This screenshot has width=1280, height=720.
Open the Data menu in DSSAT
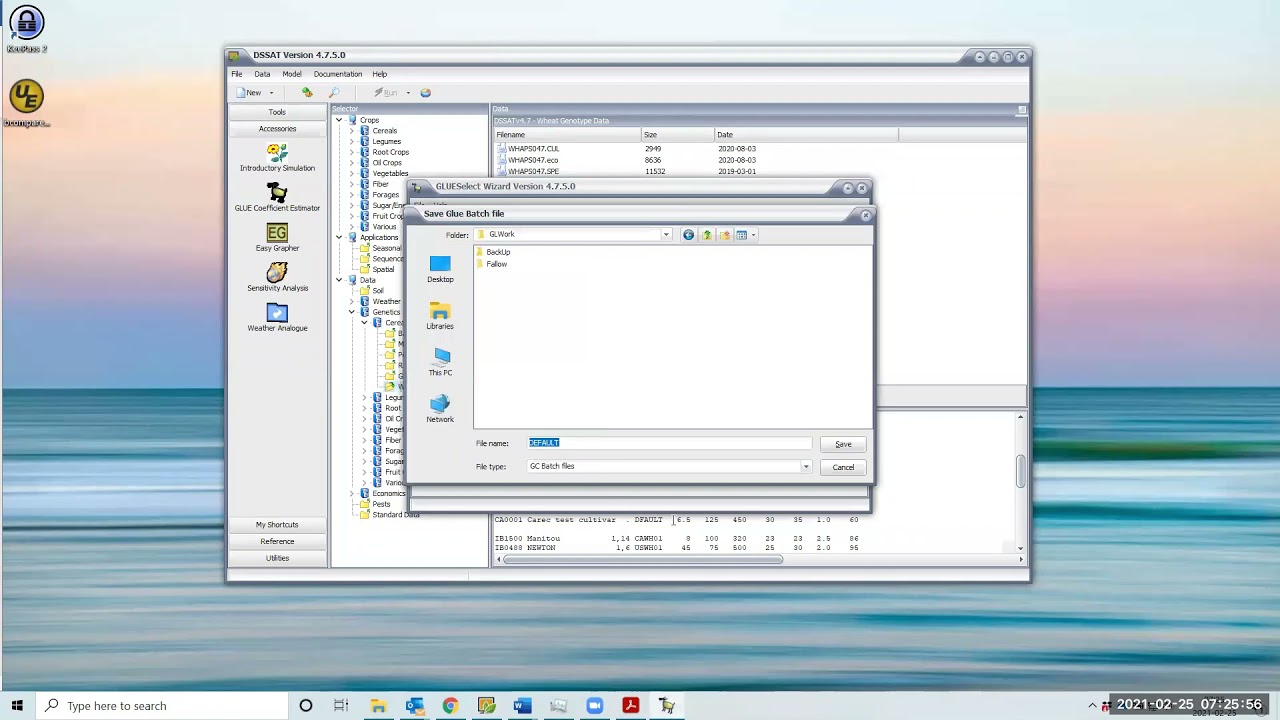262,74
